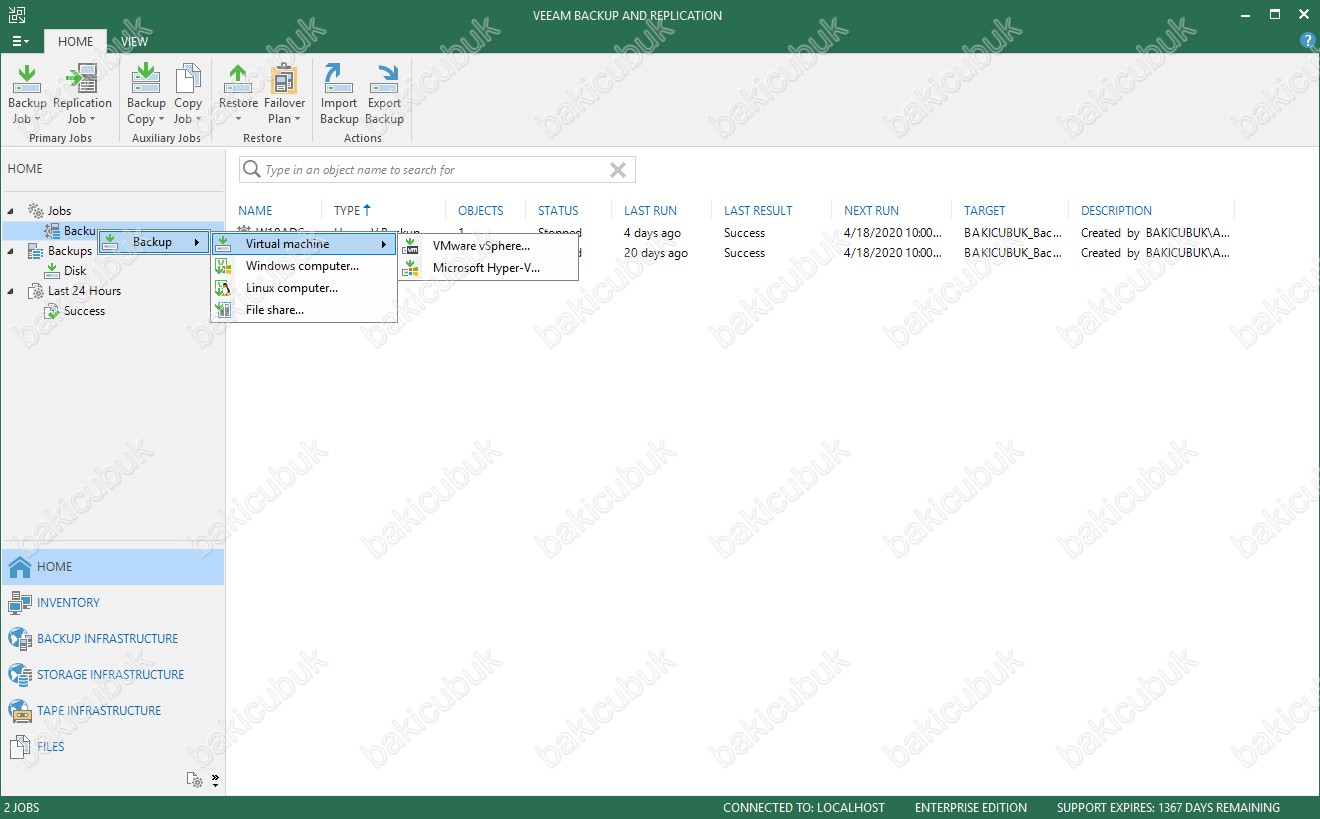Focus the object name search field
The height and width of the screenshot is (819, 1320).
pyautogui.click(x=437, y=170)
